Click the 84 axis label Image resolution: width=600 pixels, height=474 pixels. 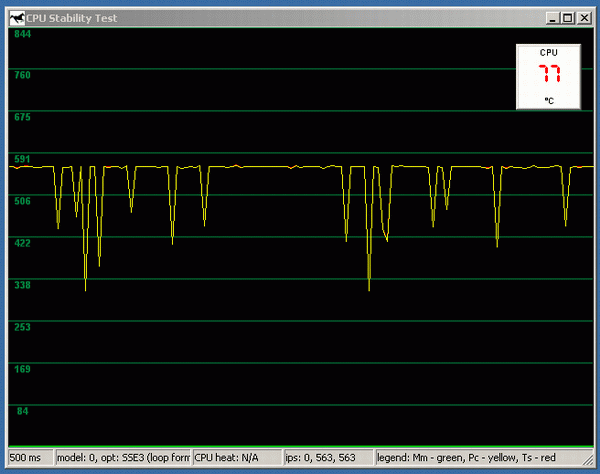[x=22, y=411]
